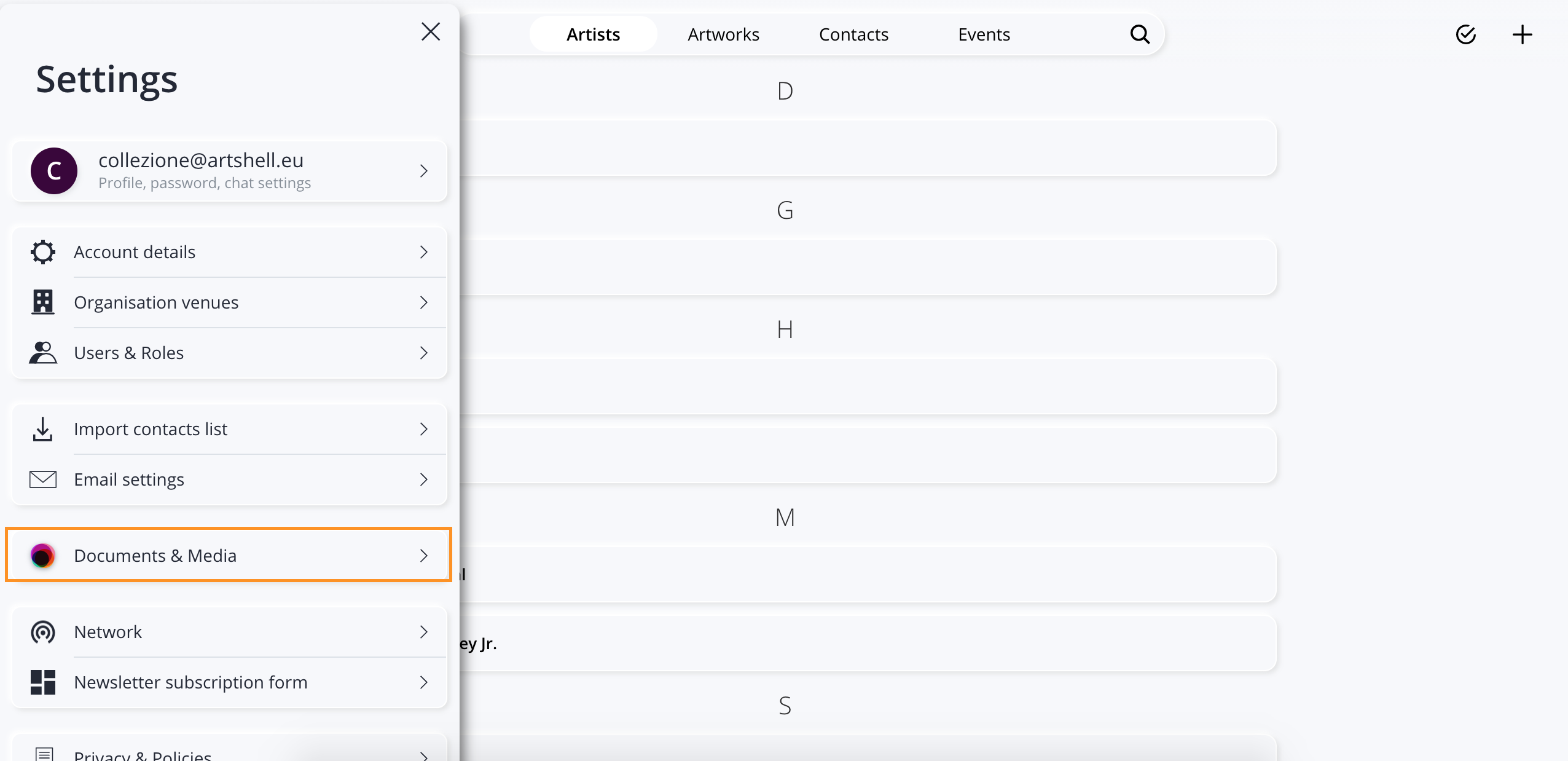Click the plus add icon
1568x761 pixels.
coord(1522,34)
